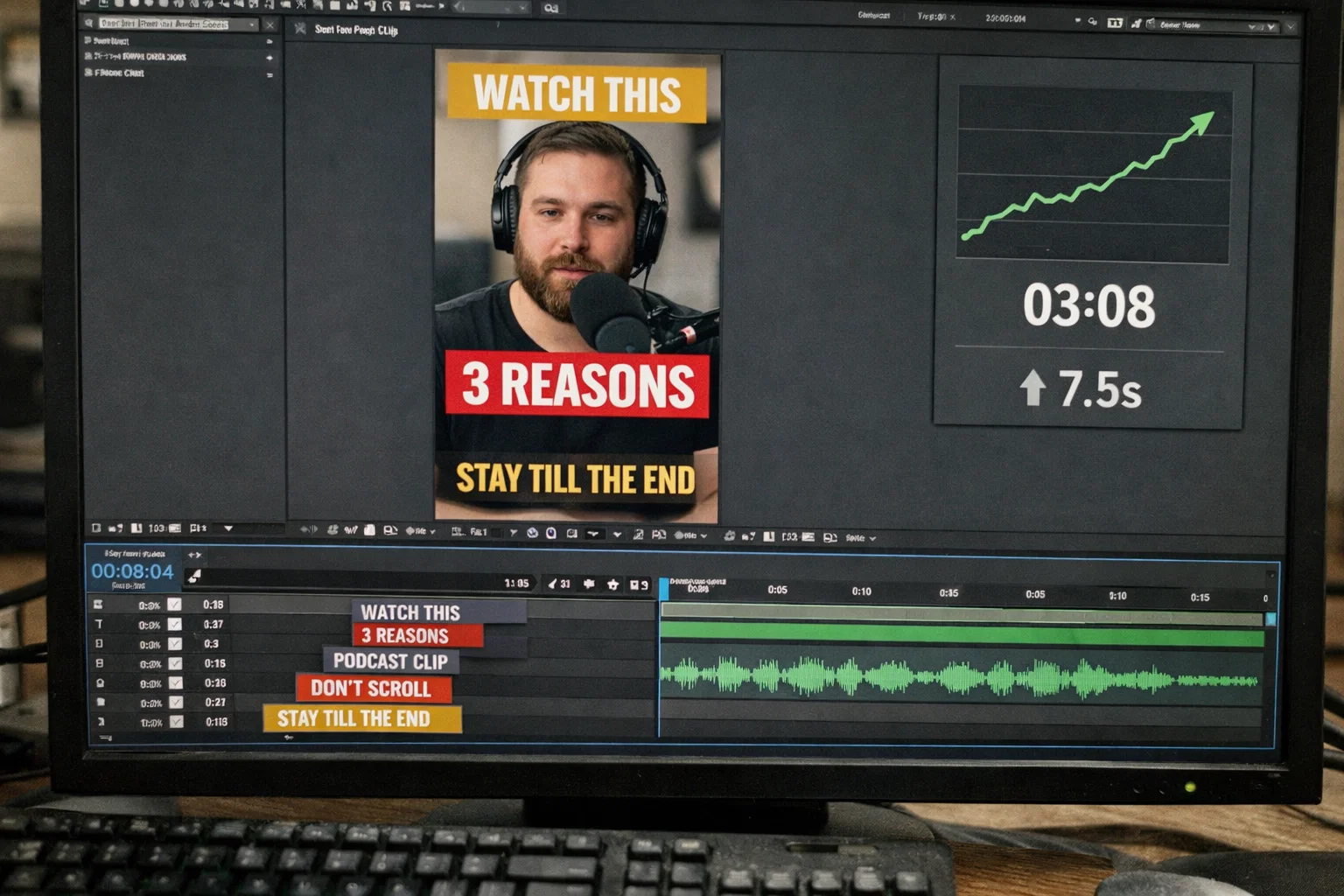Click the pointer arrow icon near the 1:05 readout
The height and width of the screenshot is (896, 1344).
(x=552, y=584)
